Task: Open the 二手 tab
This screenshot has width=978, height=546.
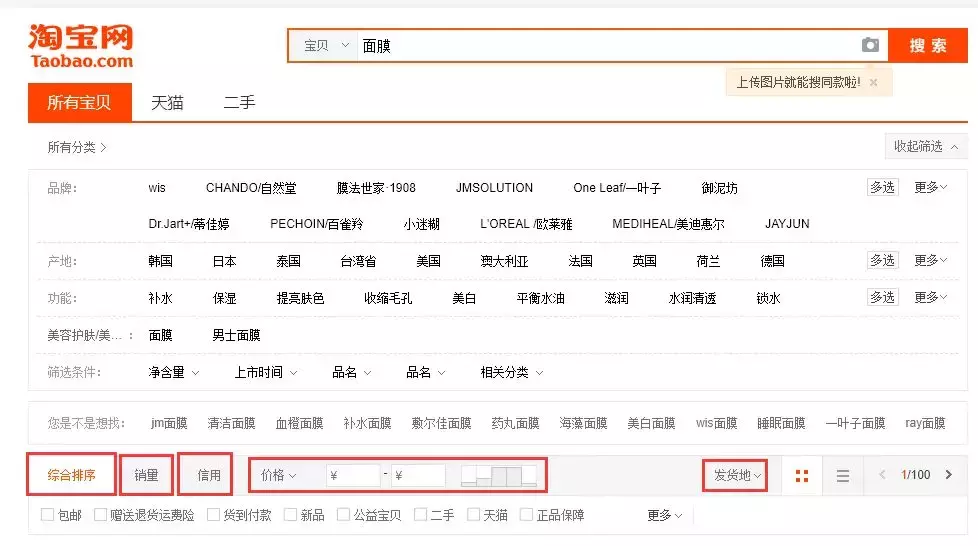Action: tap(239, 103)
